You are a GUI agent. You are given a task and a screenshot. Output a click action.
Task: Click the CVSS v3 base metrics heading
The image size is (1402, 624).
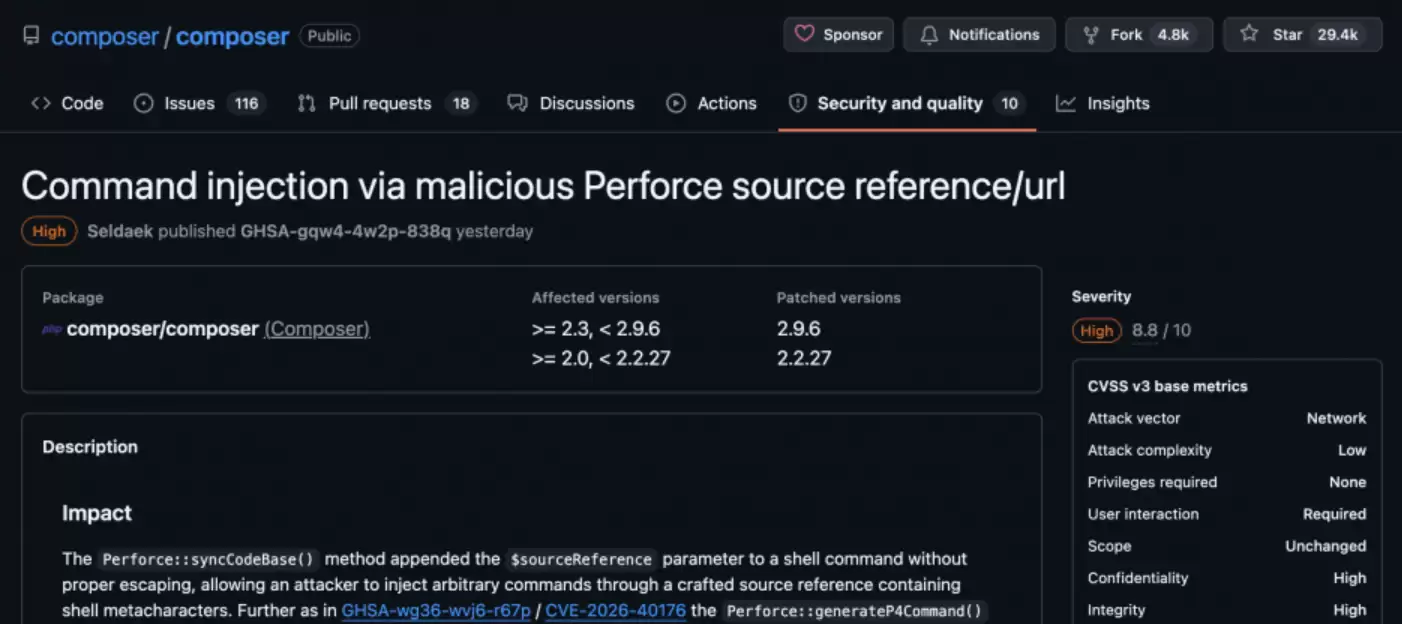click(x=1168, y=386)
